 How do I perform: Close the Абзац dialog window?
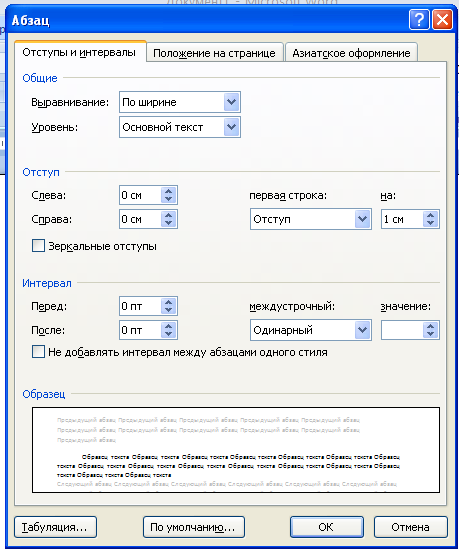pos(442,20)
